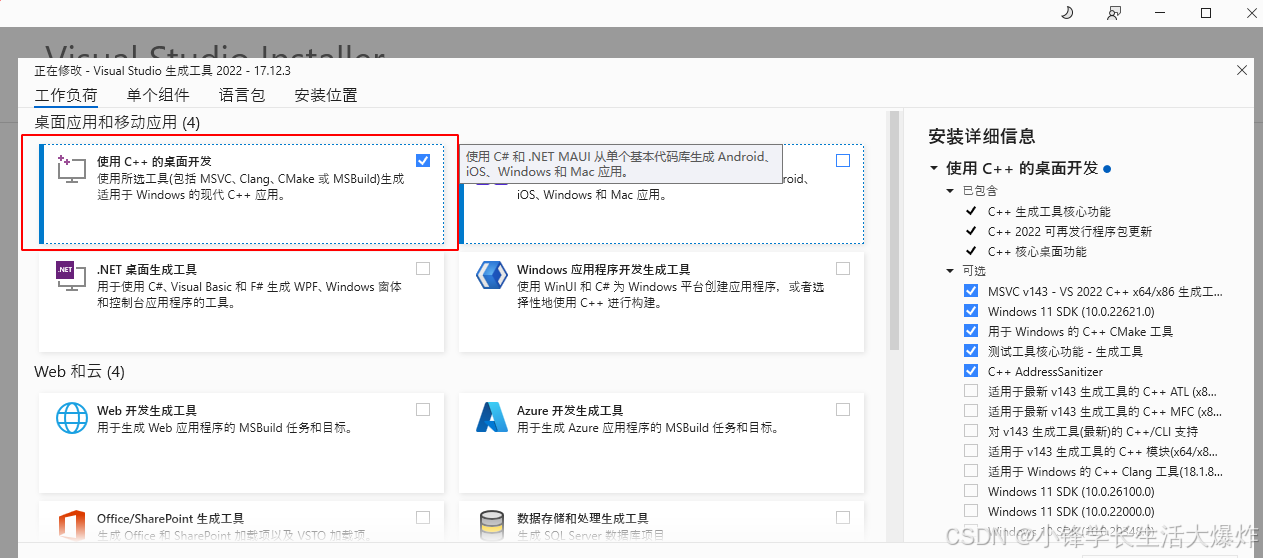Check Windows 11 SDK (10.0.22000.0) option
Image resolution: width=1263 pixels, height=558 pixels.
(971, 511)
